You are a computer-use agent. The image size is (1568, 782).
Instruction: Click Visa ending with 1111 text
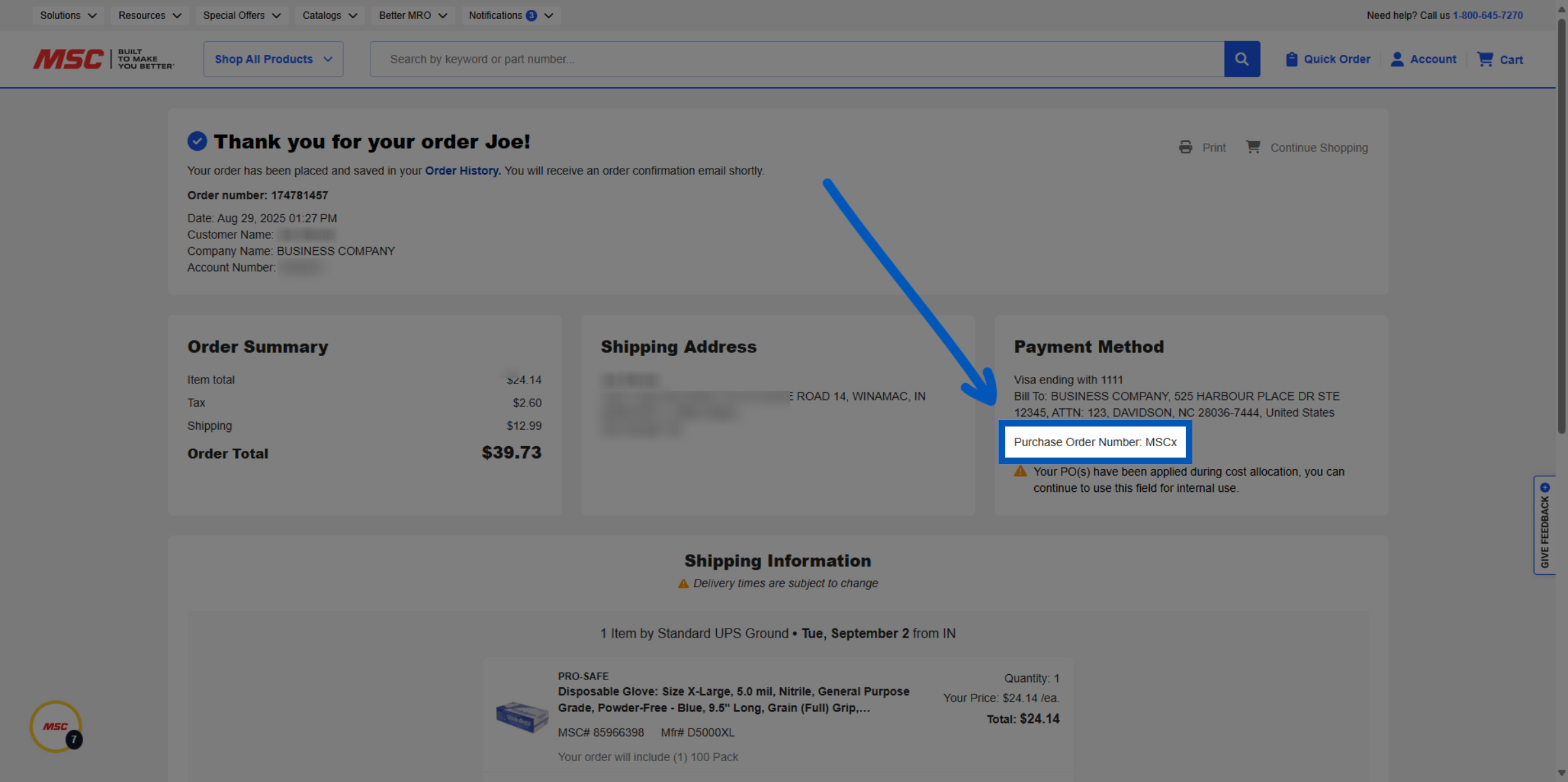coord(1068,380)
